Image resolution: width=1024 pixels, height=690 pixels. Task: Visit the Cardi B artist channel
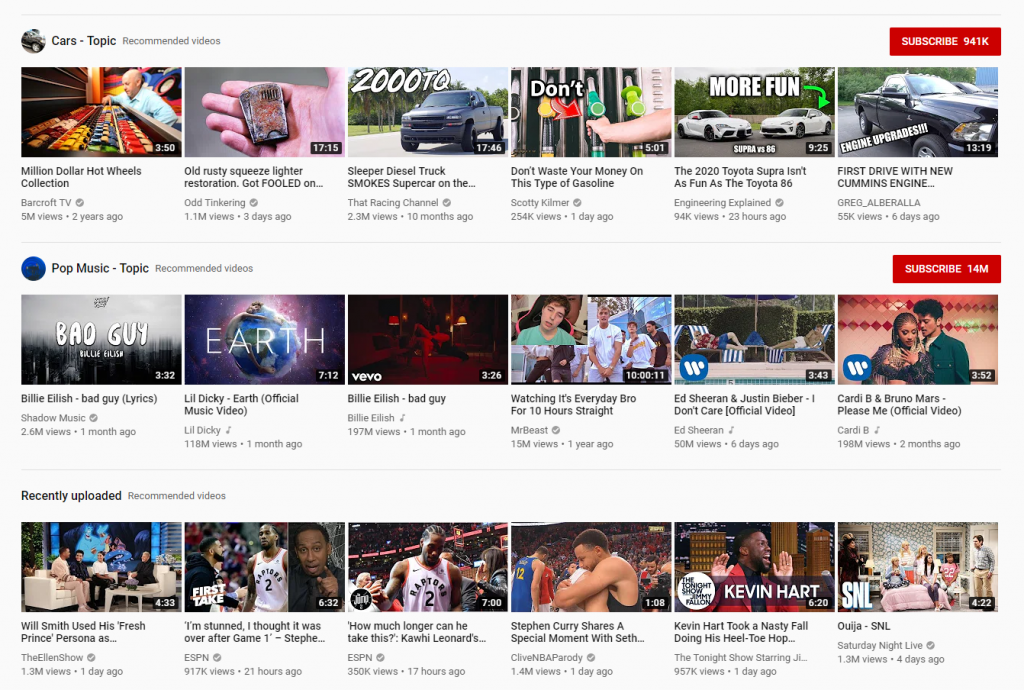coord(853,430)
